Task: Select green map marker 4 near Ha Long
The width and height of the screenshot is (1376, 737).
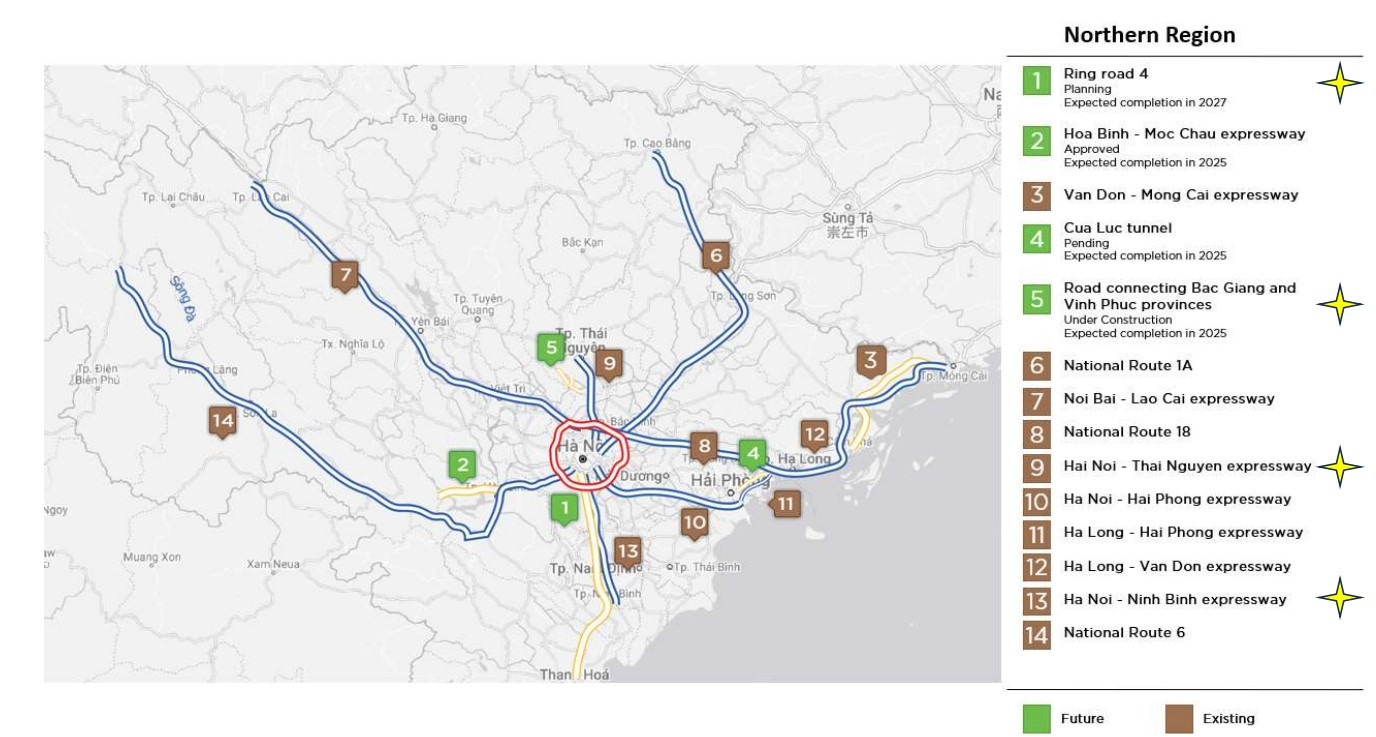Action: (x=752, y=453)
